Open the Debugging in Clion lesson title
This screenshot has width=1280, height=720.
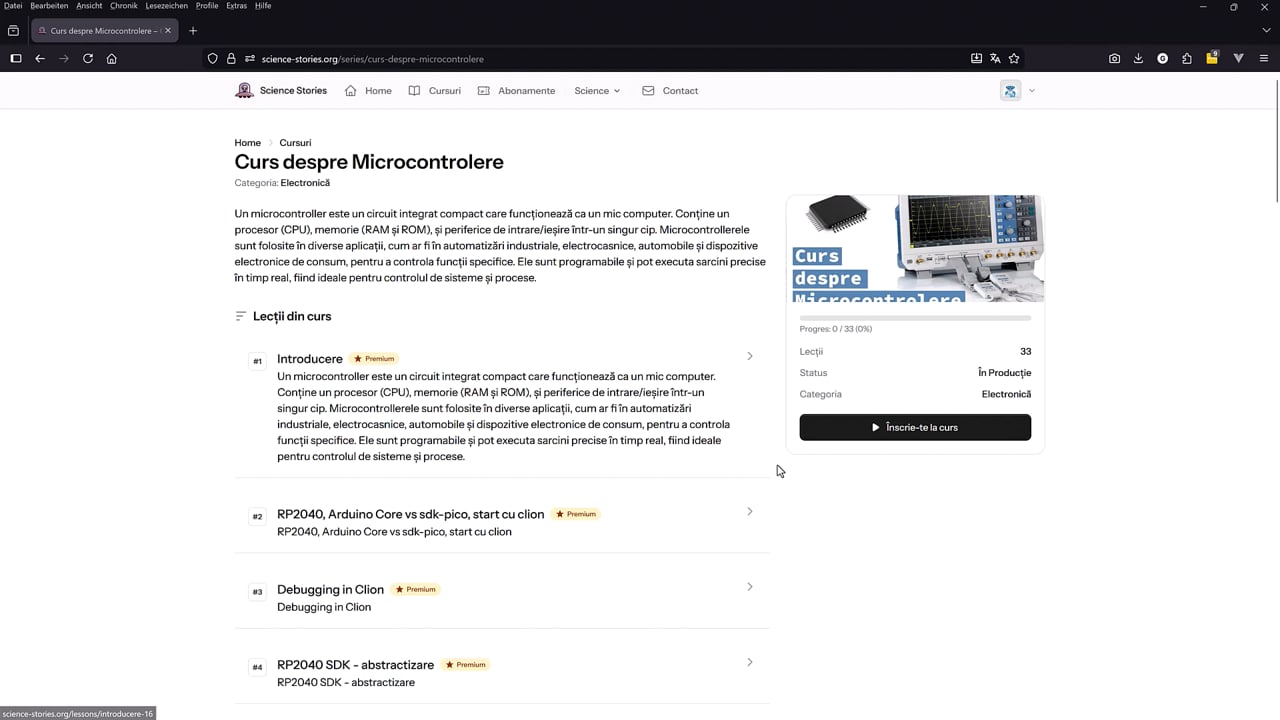point(330,589)
